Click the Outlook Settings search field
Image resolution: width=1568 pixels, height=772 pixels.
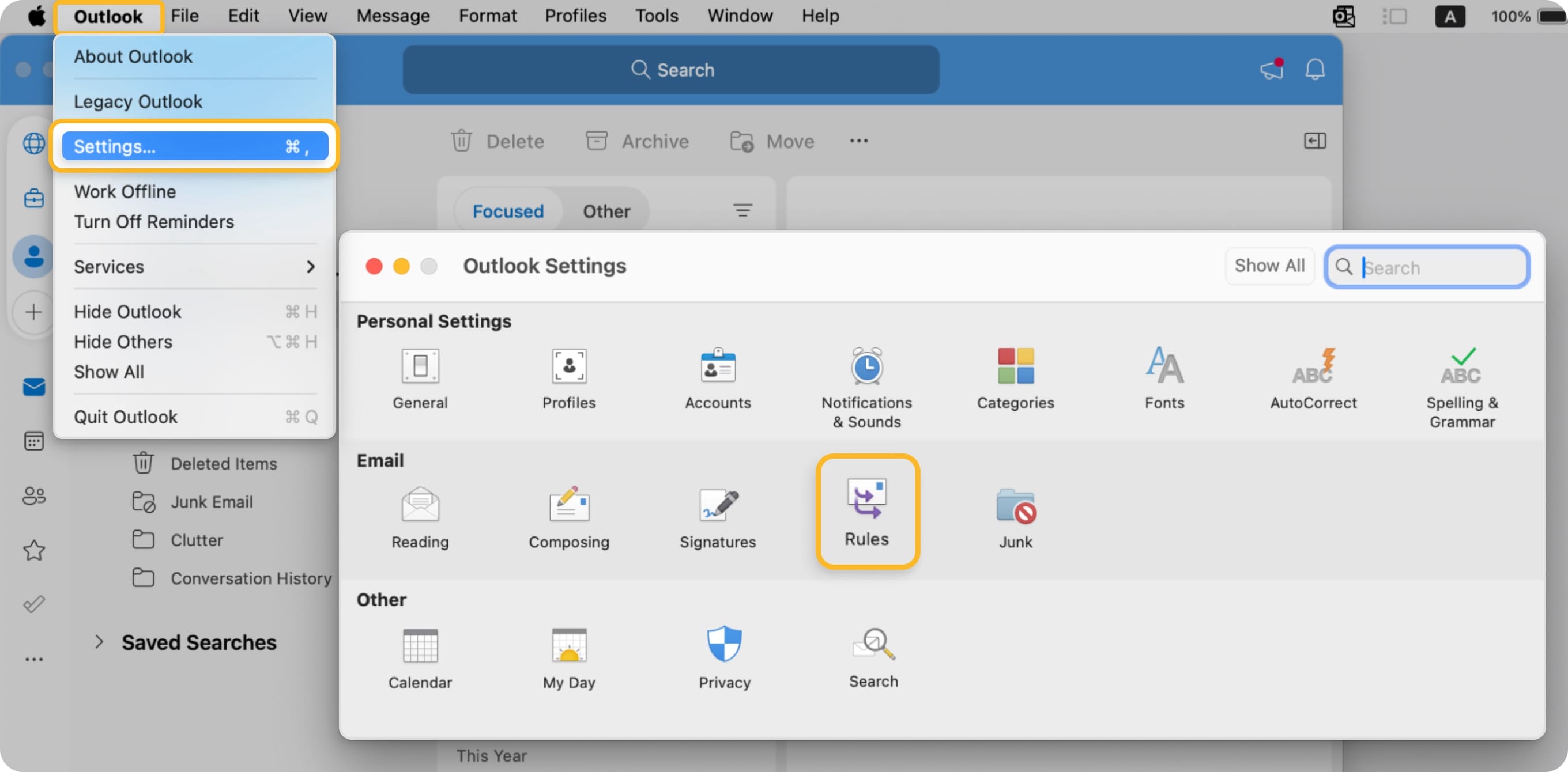tap(1427, 267)
